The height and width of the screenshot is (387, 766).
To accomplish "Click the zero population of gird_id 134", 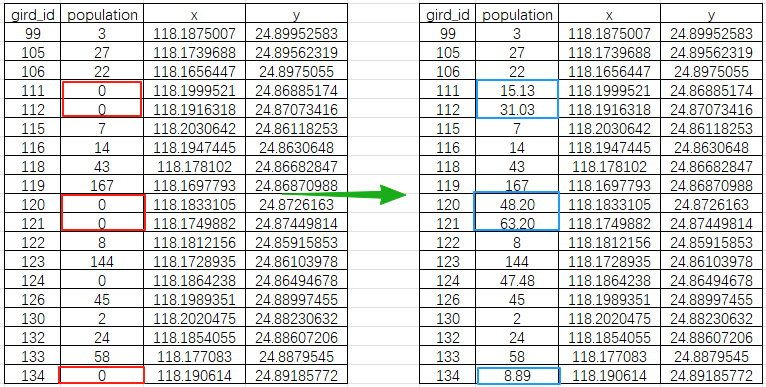I will point(102,376).
